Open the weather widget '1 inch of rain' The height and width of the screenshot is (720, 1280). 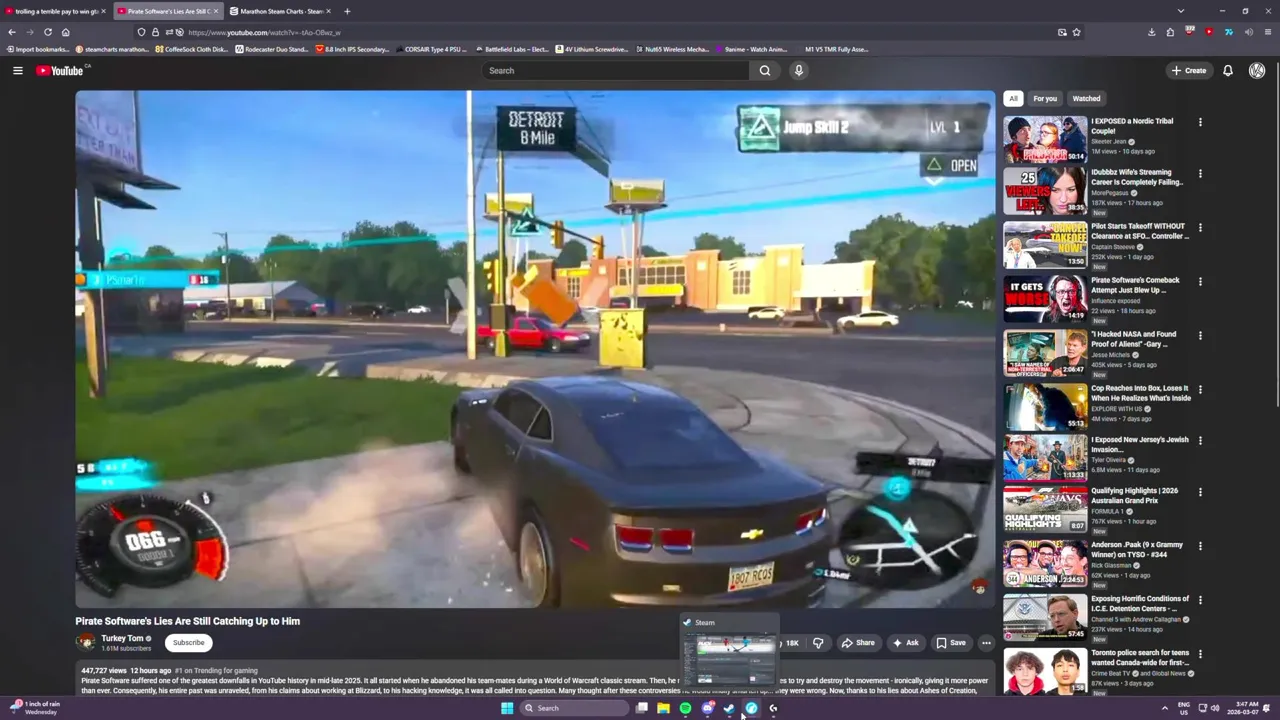pos(36,708)
